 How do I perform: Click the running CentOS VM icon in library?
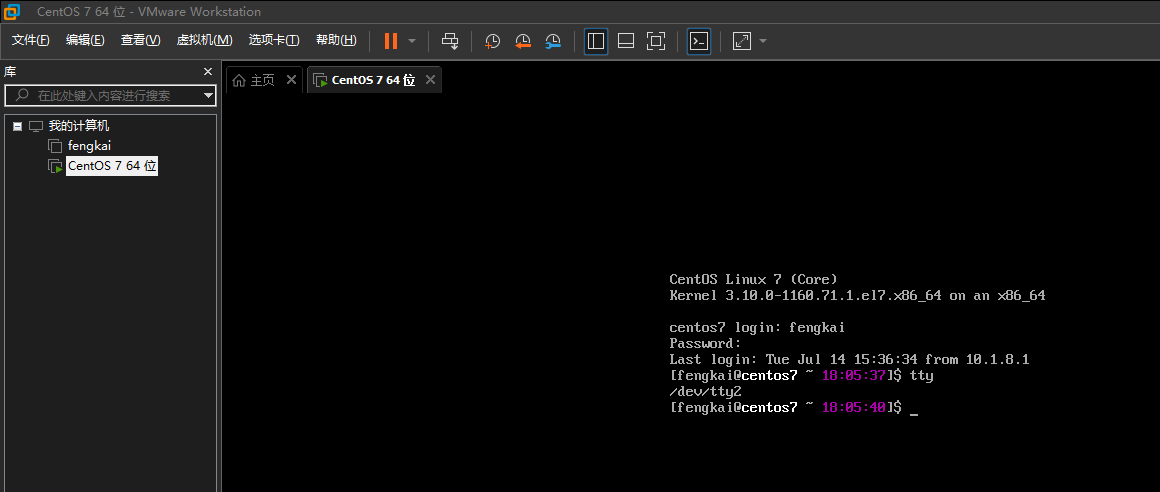(x=55, y=166)
